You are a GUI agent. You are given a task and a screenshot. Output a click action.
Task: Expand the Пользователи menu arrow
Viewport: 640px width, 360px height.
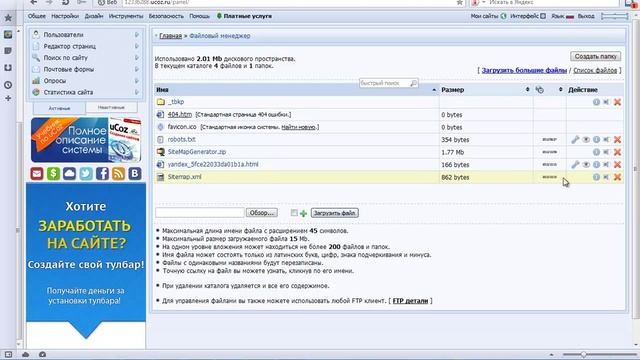(137, 35)
